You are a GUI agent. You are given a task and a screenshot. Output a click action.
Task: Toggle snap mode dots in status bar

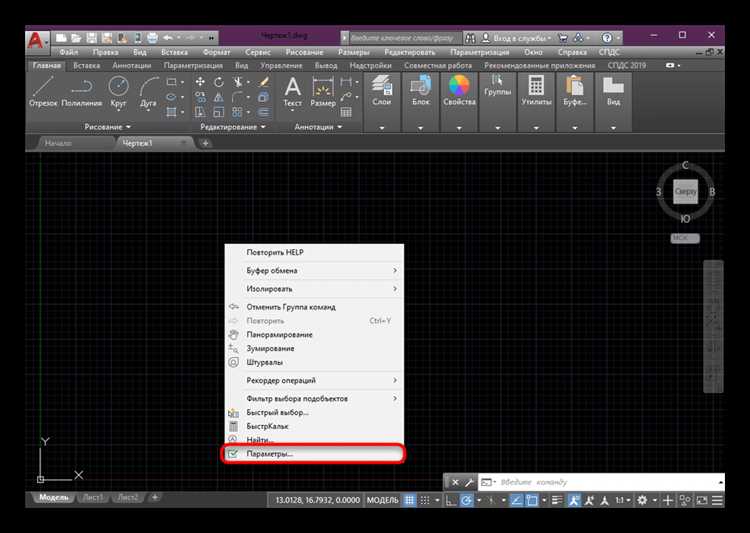425,500
